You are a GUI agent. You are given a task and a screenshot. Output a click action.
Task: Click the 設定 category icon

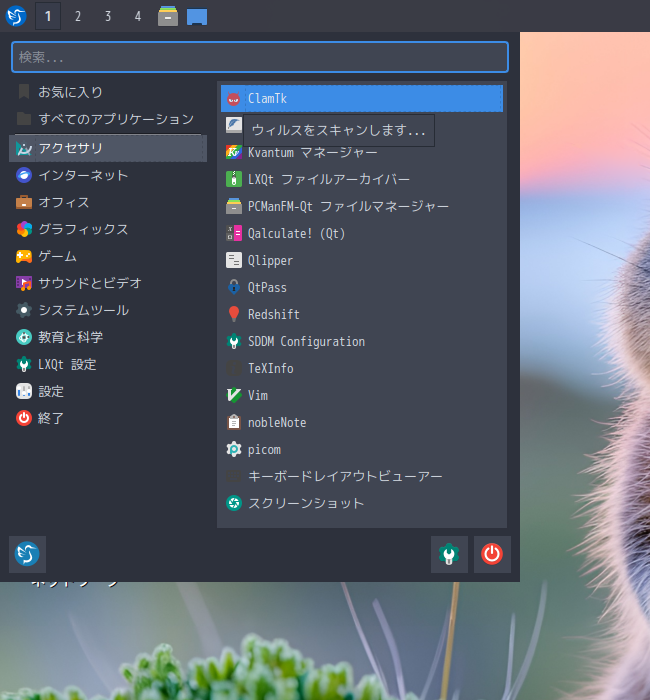[x=24, y=391]
